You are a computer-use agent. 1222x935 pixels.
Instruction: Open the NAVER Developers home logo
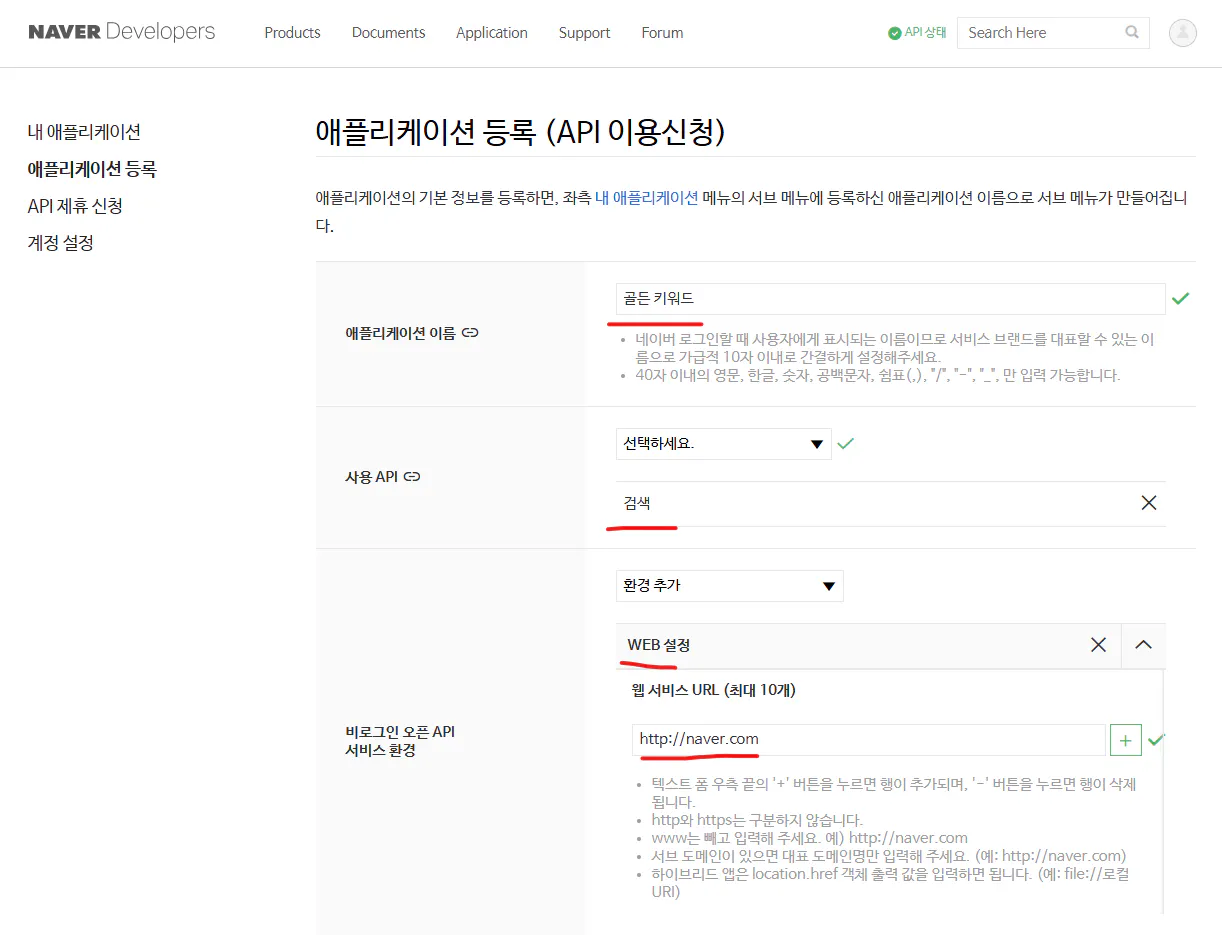coord(121,32)
